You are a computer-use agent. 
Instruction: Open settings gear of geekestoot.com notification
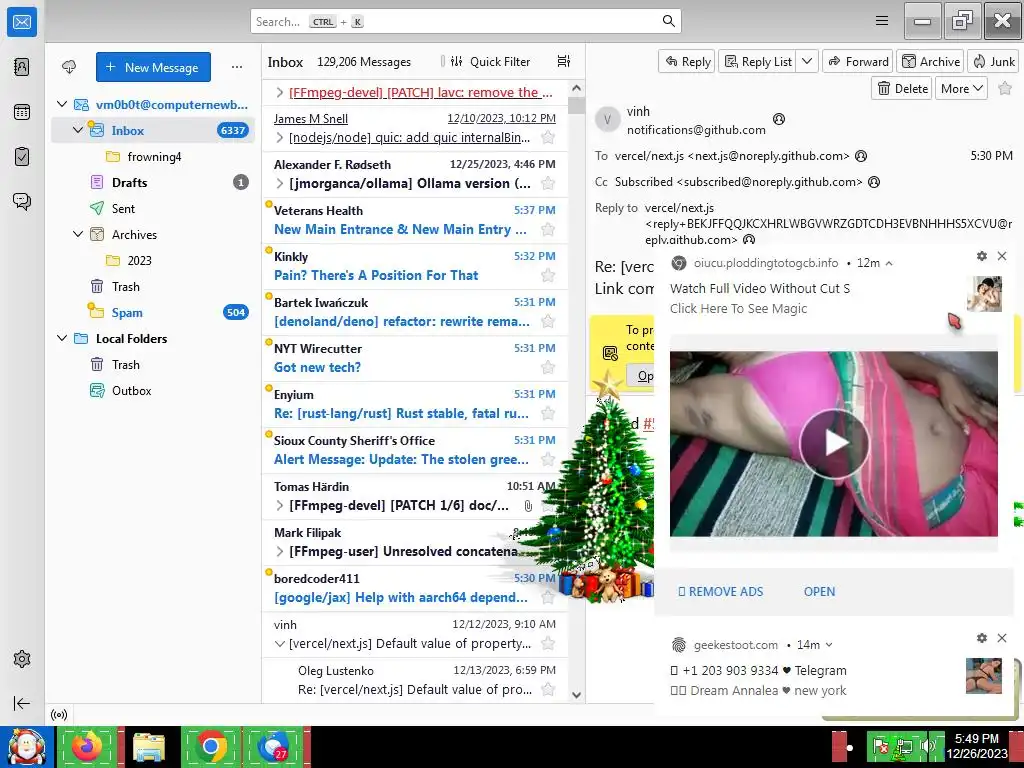click(x=981, y=638)
